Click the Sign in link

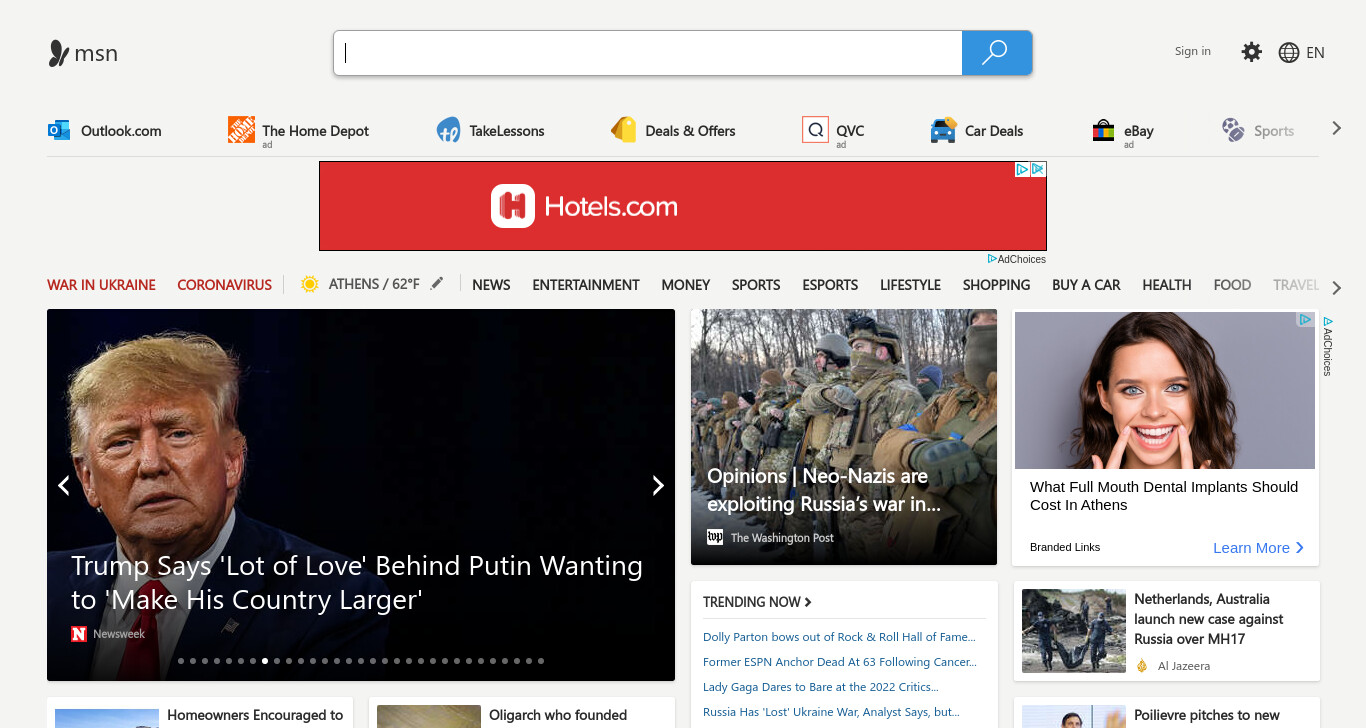tap(1193, 51)
